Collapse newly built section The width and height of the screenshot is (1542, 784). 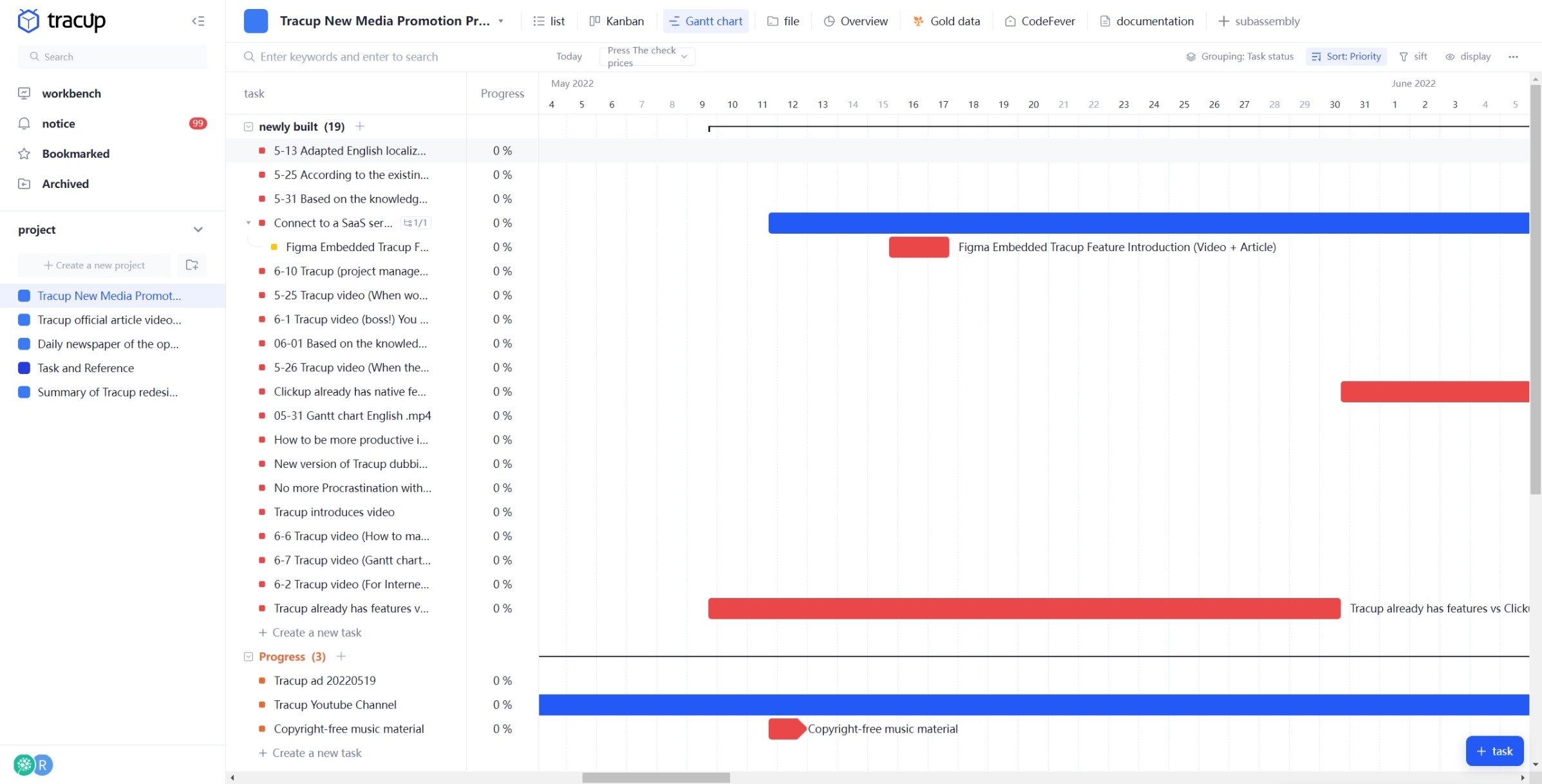(247, 126)
